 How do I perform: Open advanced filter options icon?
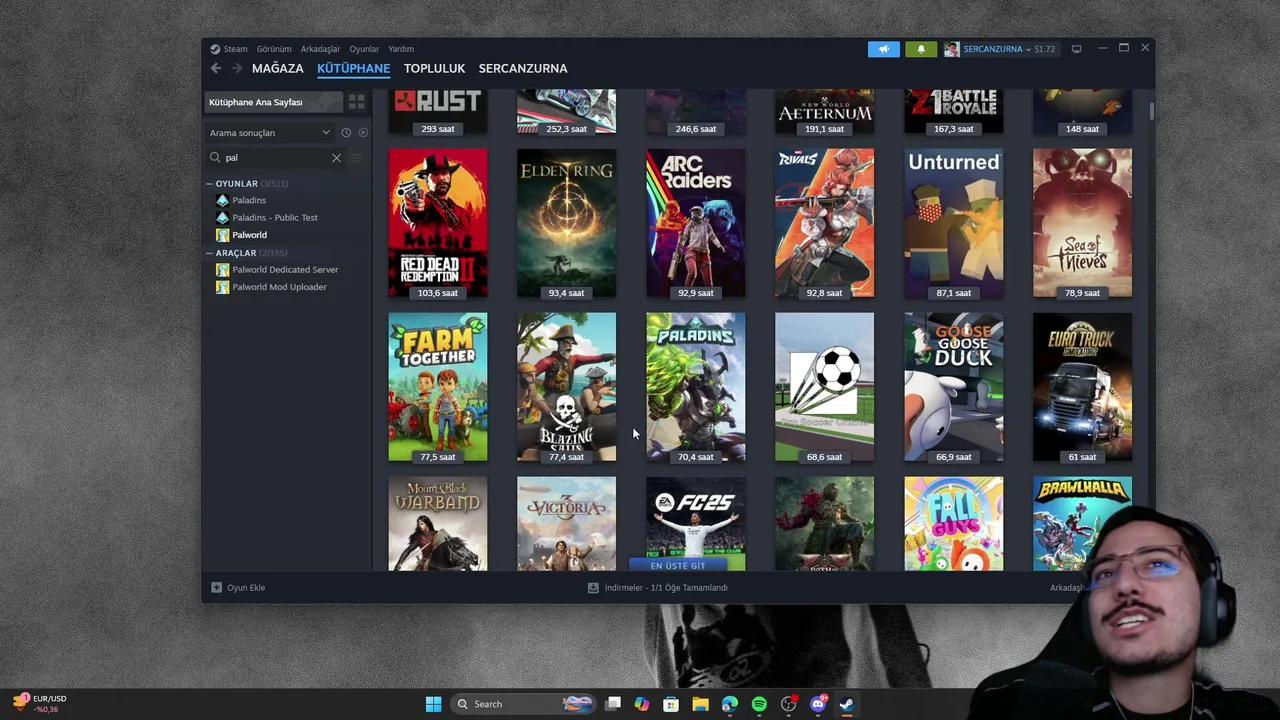[357, 158]
